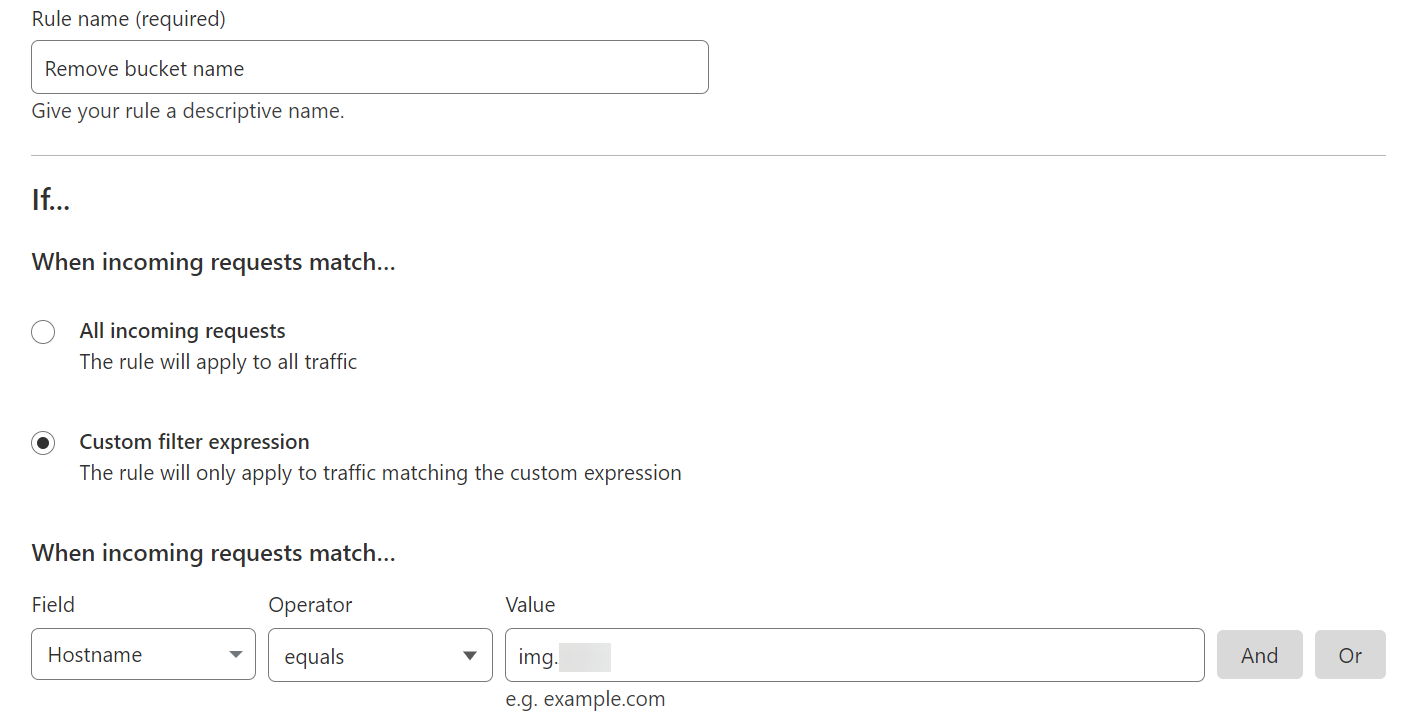Click the arrow icon in the equals dropdown

click(x=470, y=656)
